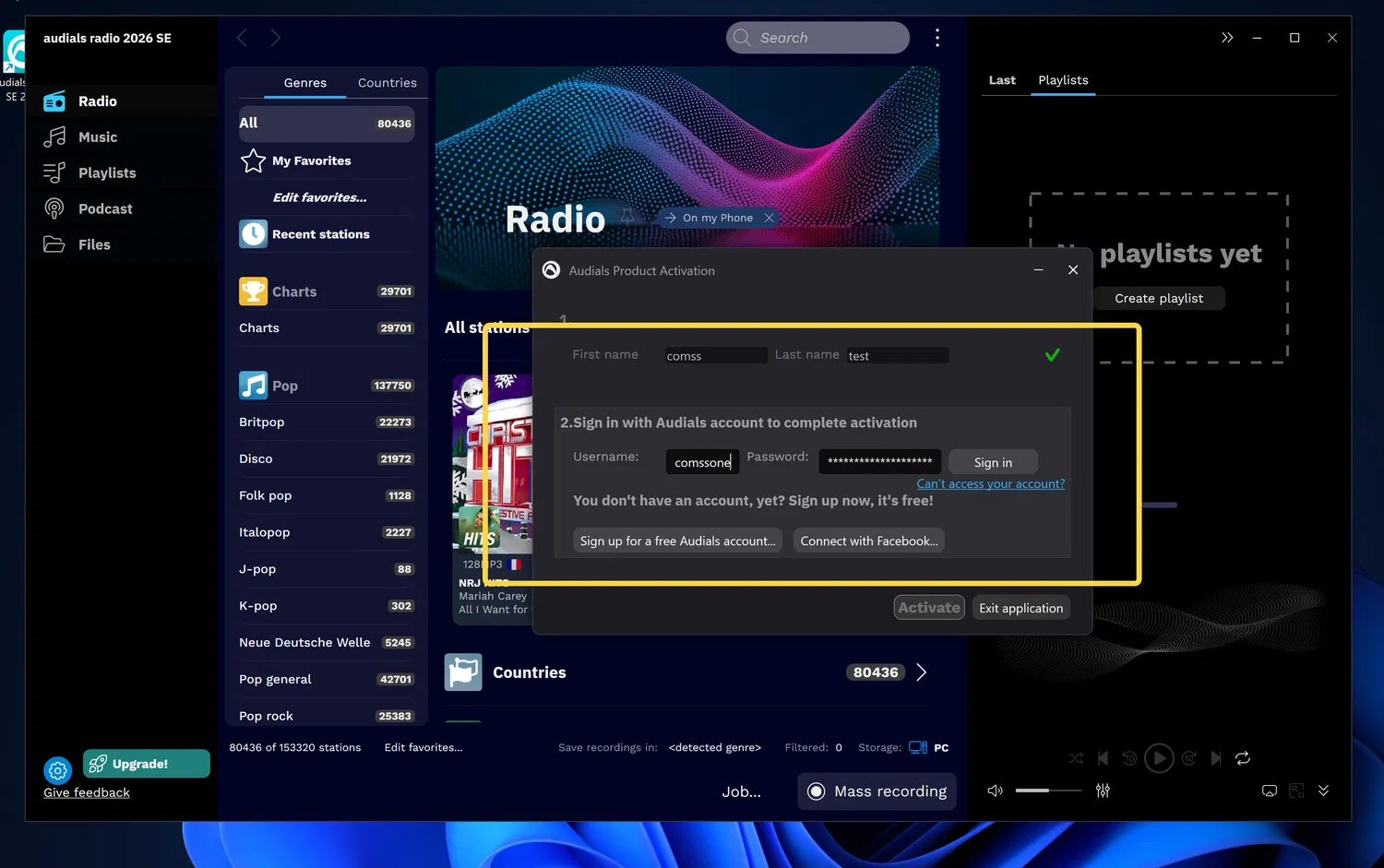Viewport: 1384px width, 868px height.
Task: Enable shuffle in the player controls
Action: (x=1075, y=757)
